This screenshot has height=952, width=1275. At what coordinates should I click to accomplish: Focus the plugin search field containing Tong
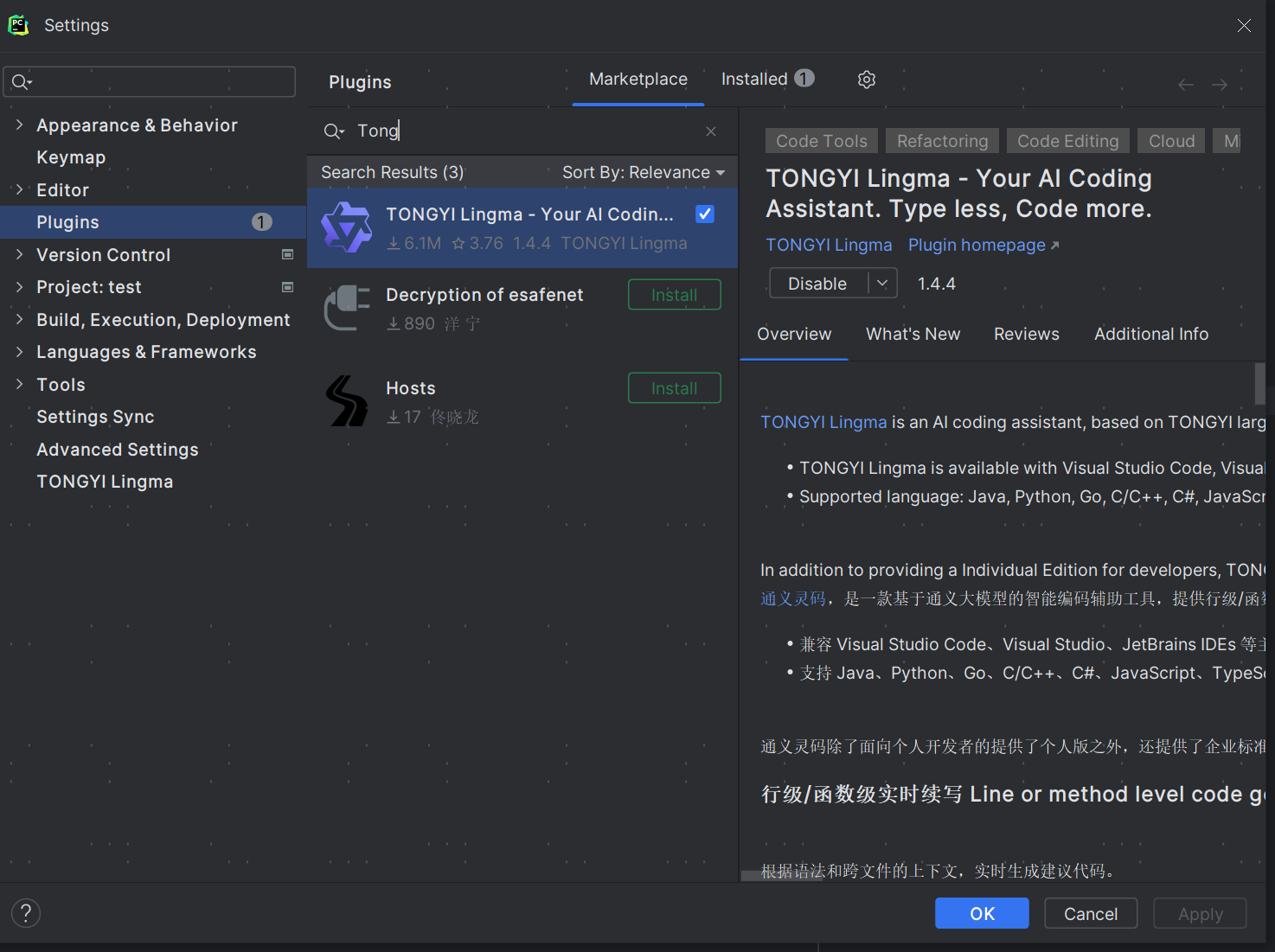[x=522, y=131]
